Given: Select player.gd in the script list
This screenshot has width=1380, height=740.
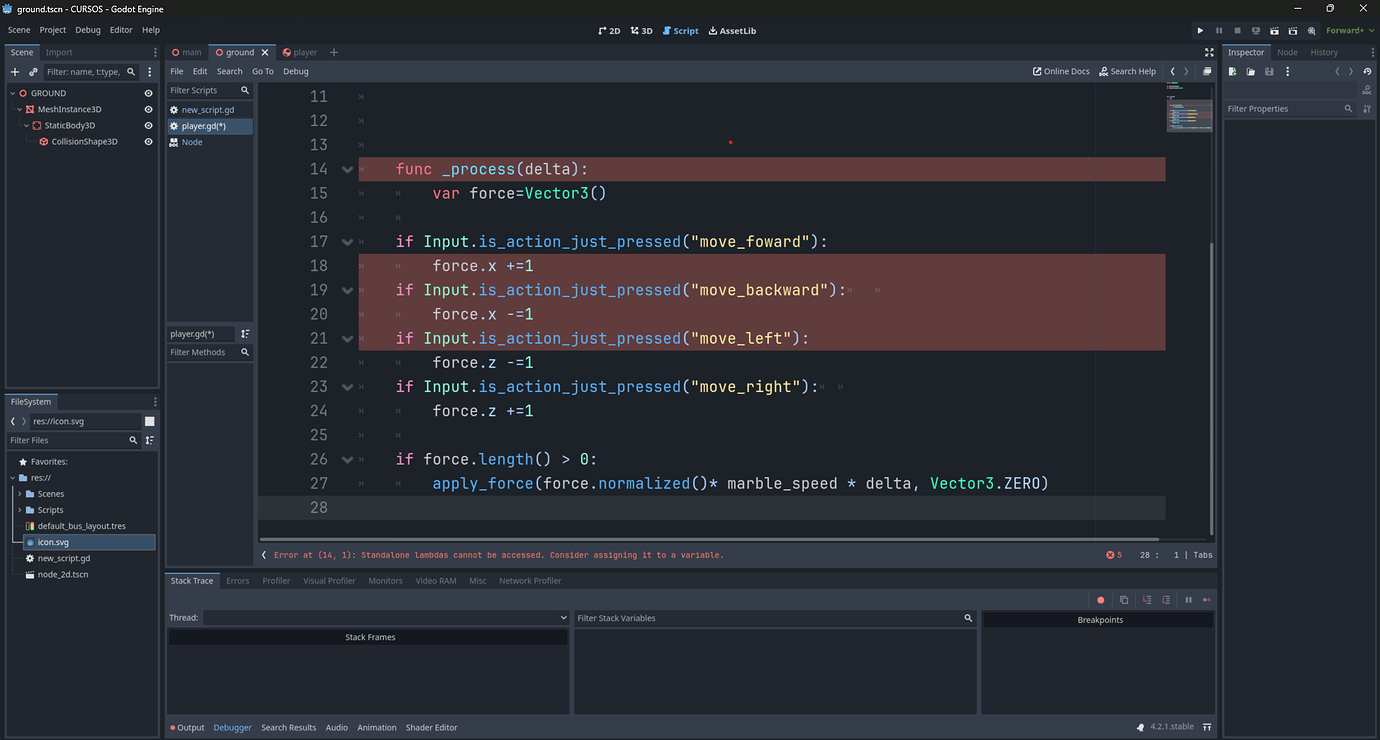Looking at the screenshot, I should pyautogui.click(x=203, y=126).
